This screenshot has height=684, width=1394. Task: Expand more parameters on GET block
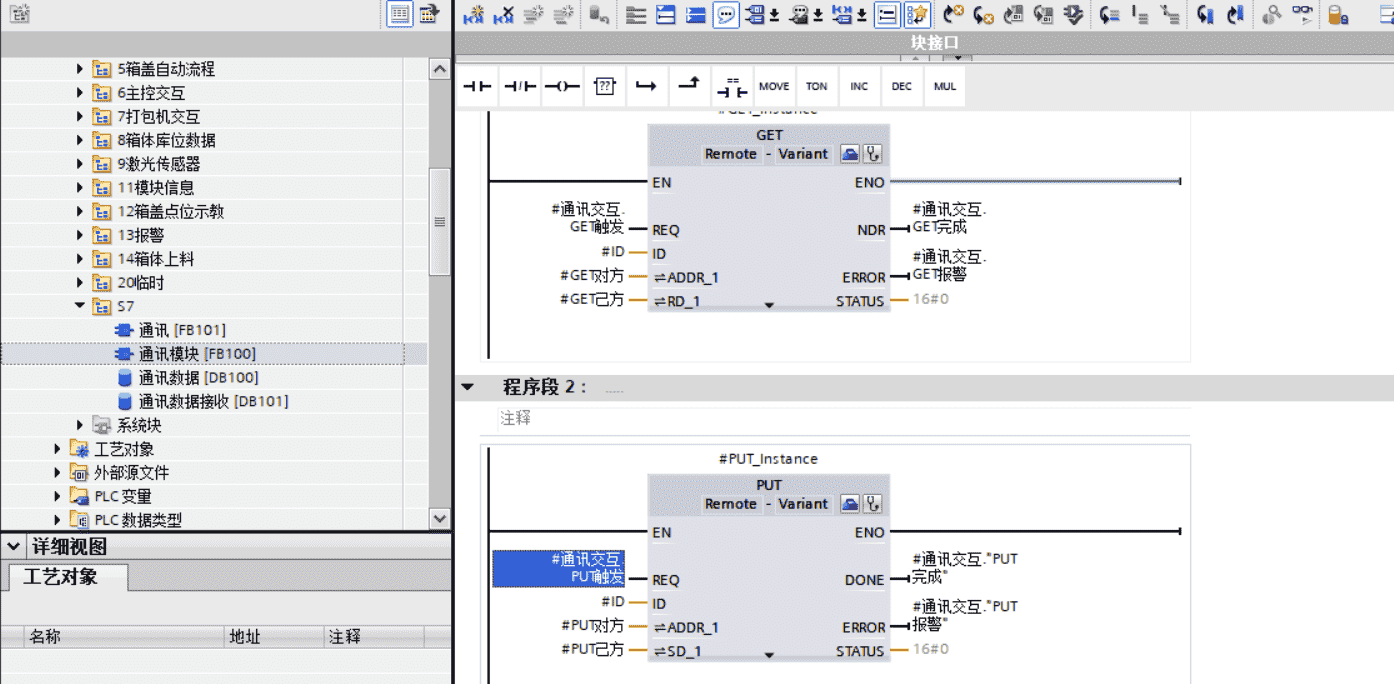click(768, 305)
